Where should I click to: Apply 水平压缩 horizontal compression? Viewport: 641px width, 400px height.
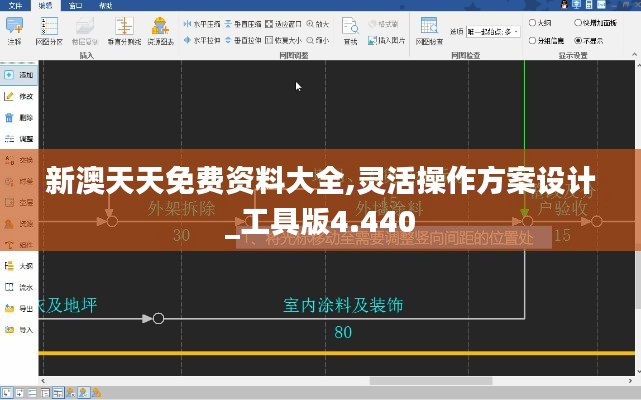pyautogui.click(x=202, y=24)
